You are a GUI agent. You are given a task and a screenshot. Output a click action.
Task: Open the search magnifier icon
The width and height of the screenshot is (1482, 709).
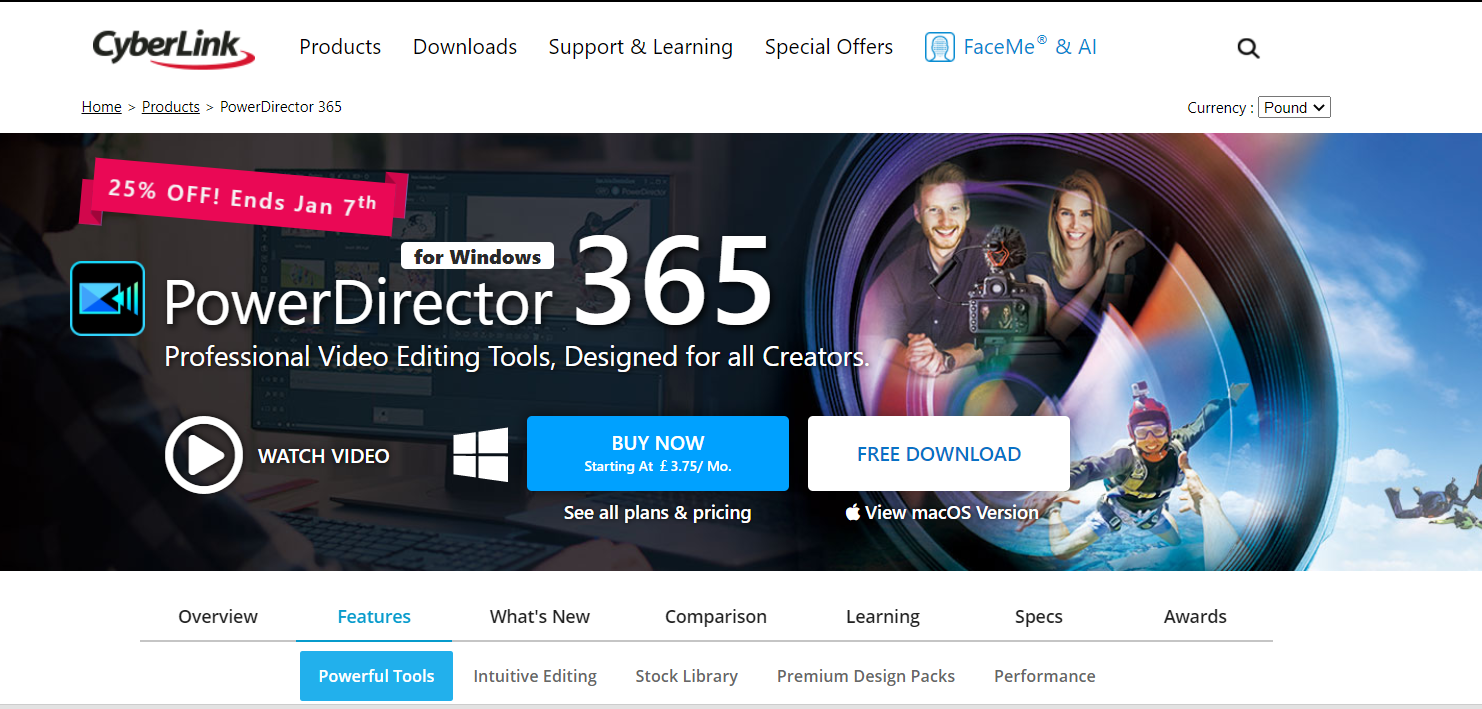coord(1248,48)
